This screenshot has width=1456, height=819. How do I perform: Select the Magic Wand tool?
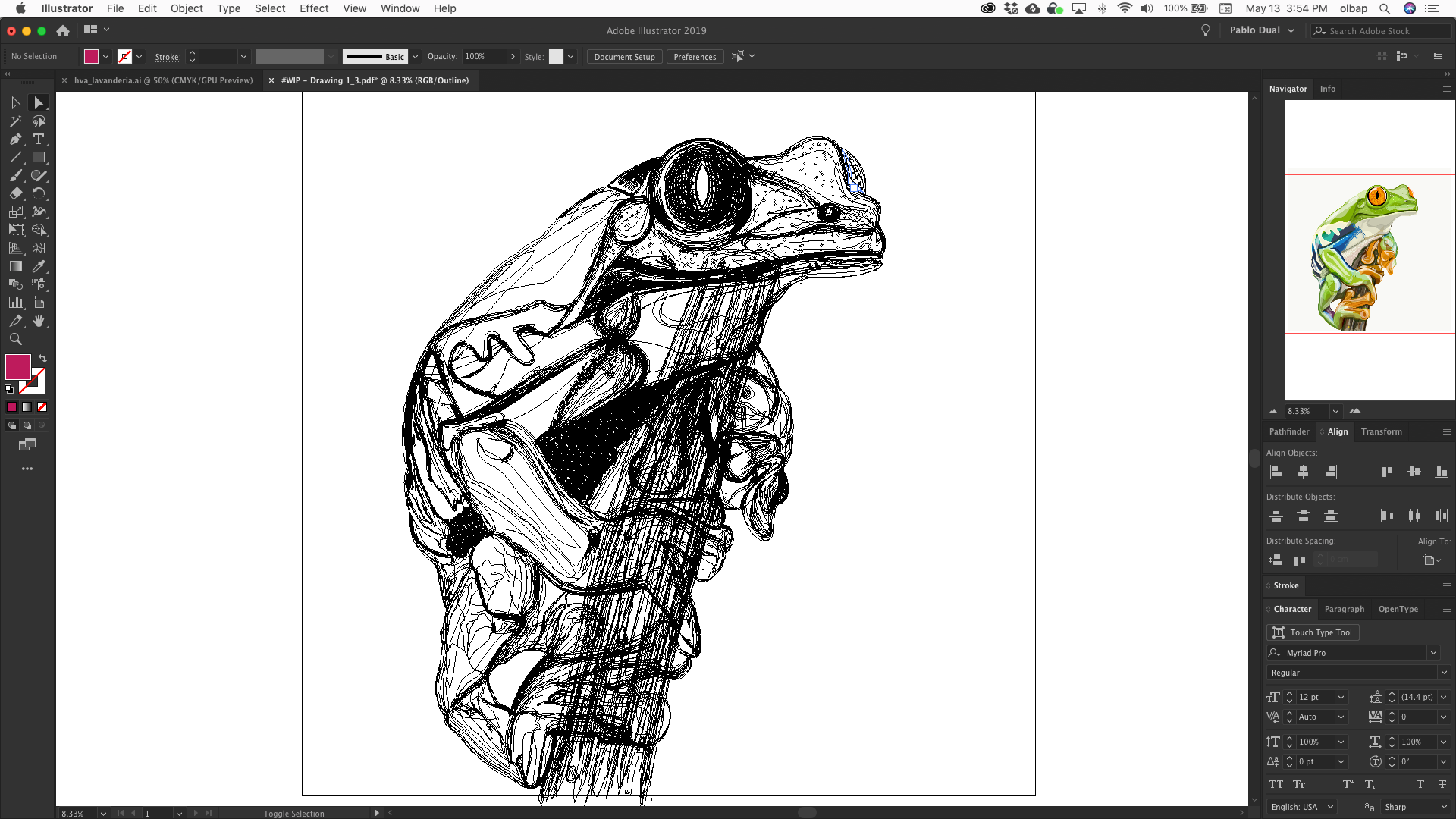coord(15,121)
